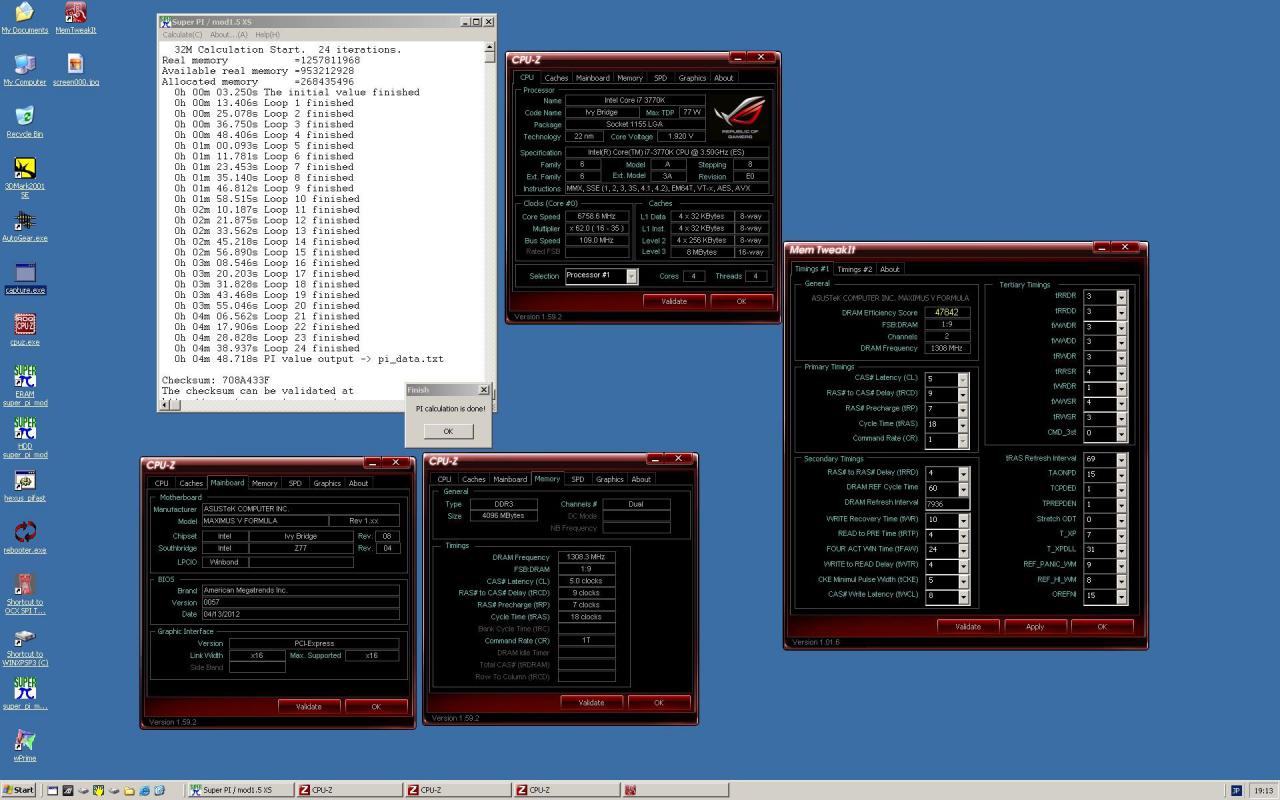Click the system tray icon next to clock
Screen dimensions: 1280x800
(1236, 790)
